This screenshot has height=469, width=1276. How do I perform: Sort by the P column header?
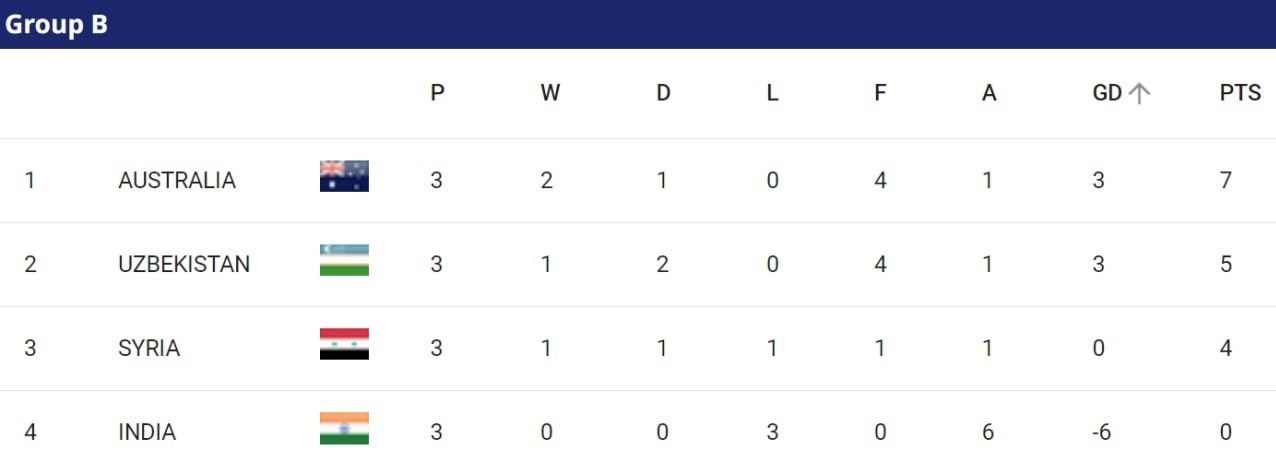437,93
